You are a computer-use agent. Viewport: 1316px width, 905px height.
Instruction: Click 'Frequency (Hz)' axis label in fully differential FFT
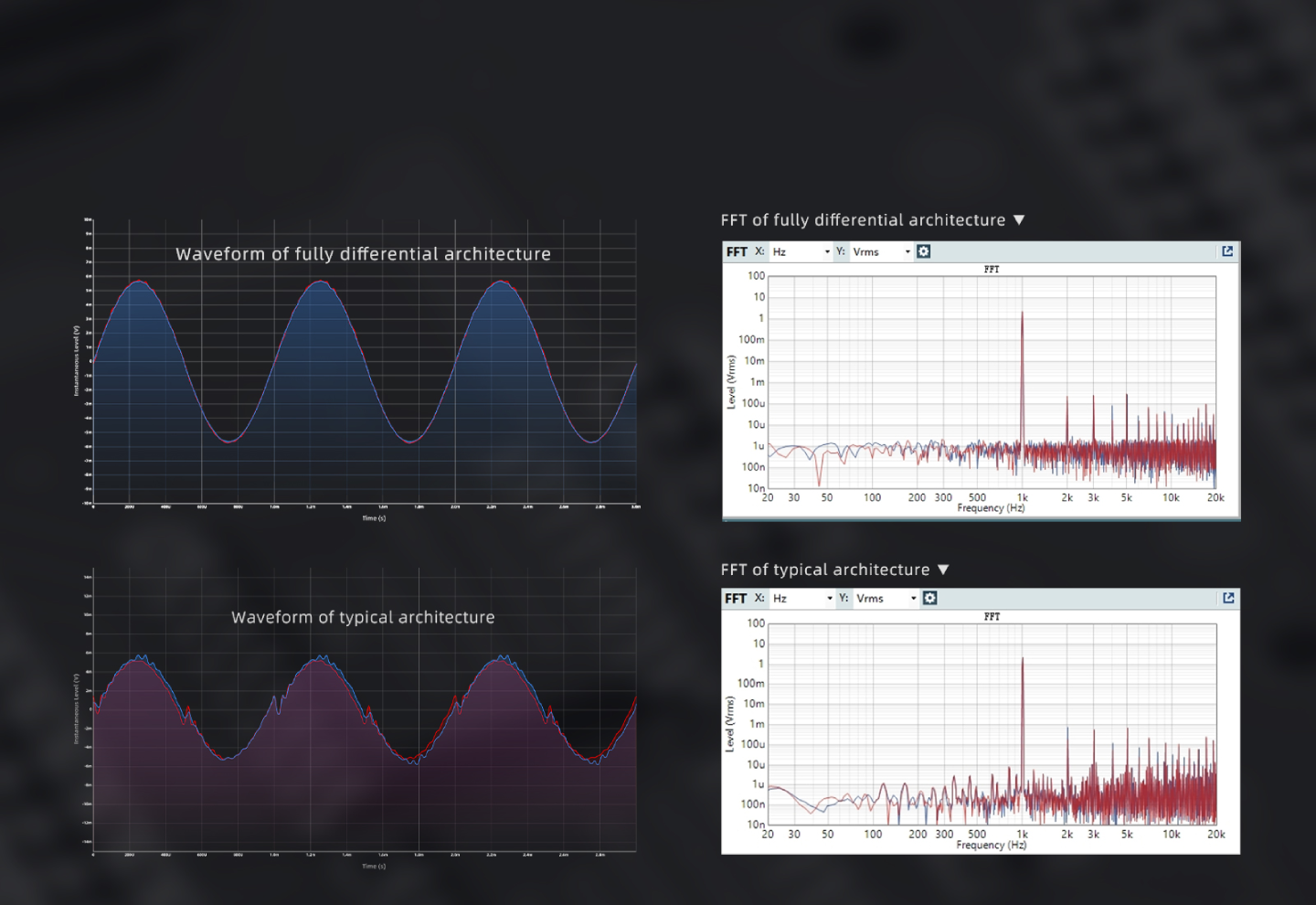pos(991,508)
